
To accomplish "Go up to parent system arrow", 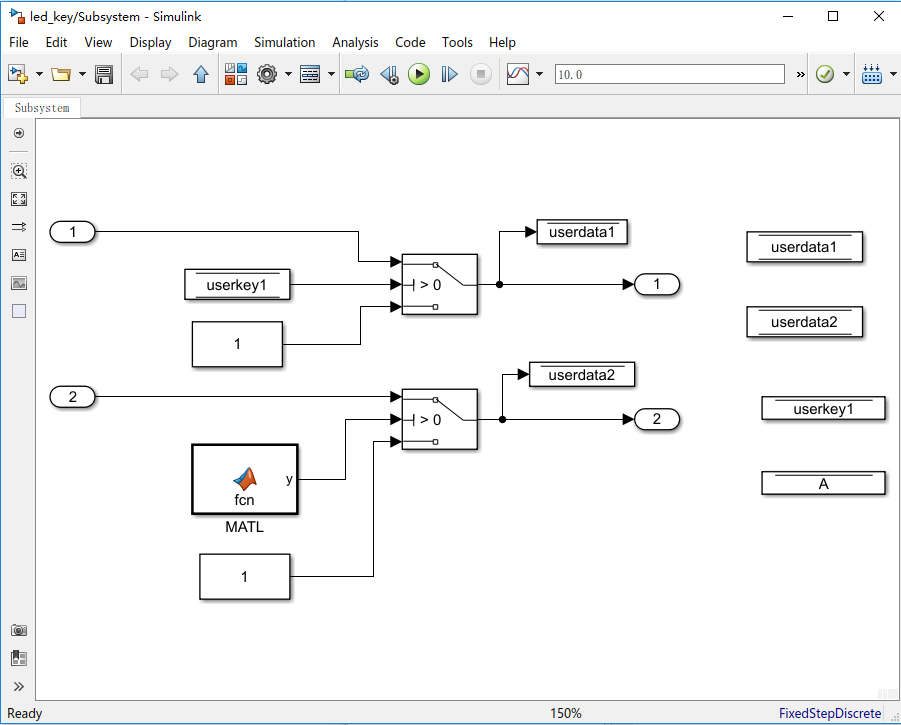I will click(201, 74).
